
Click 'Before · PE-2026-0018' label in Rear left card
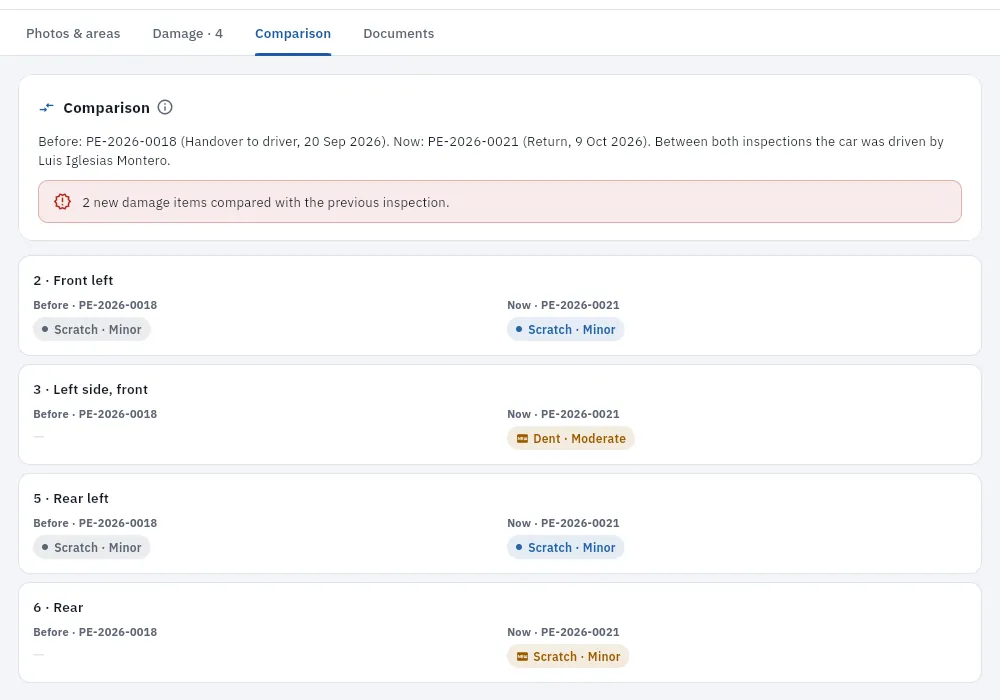tap(95, 523)
